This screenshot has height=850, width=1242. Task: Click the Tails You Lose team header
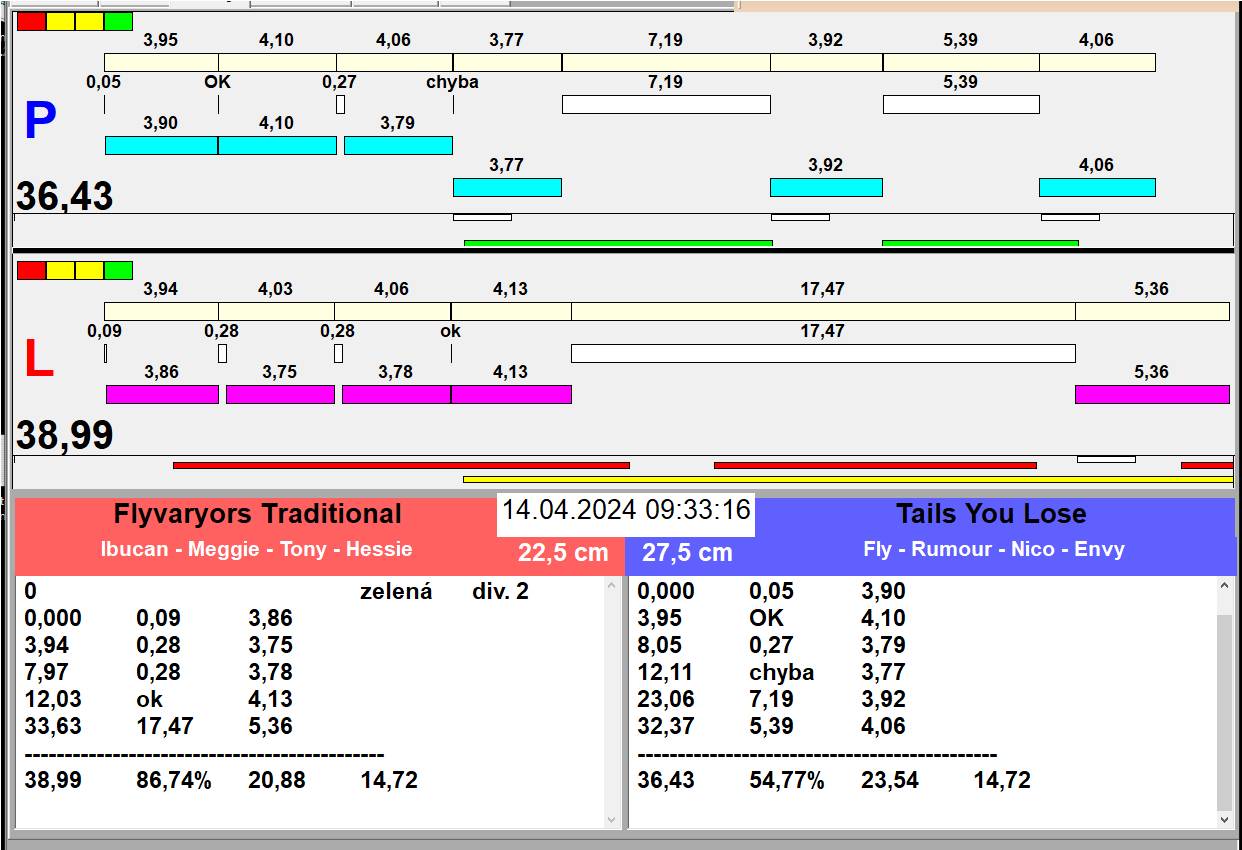point(991,514)
